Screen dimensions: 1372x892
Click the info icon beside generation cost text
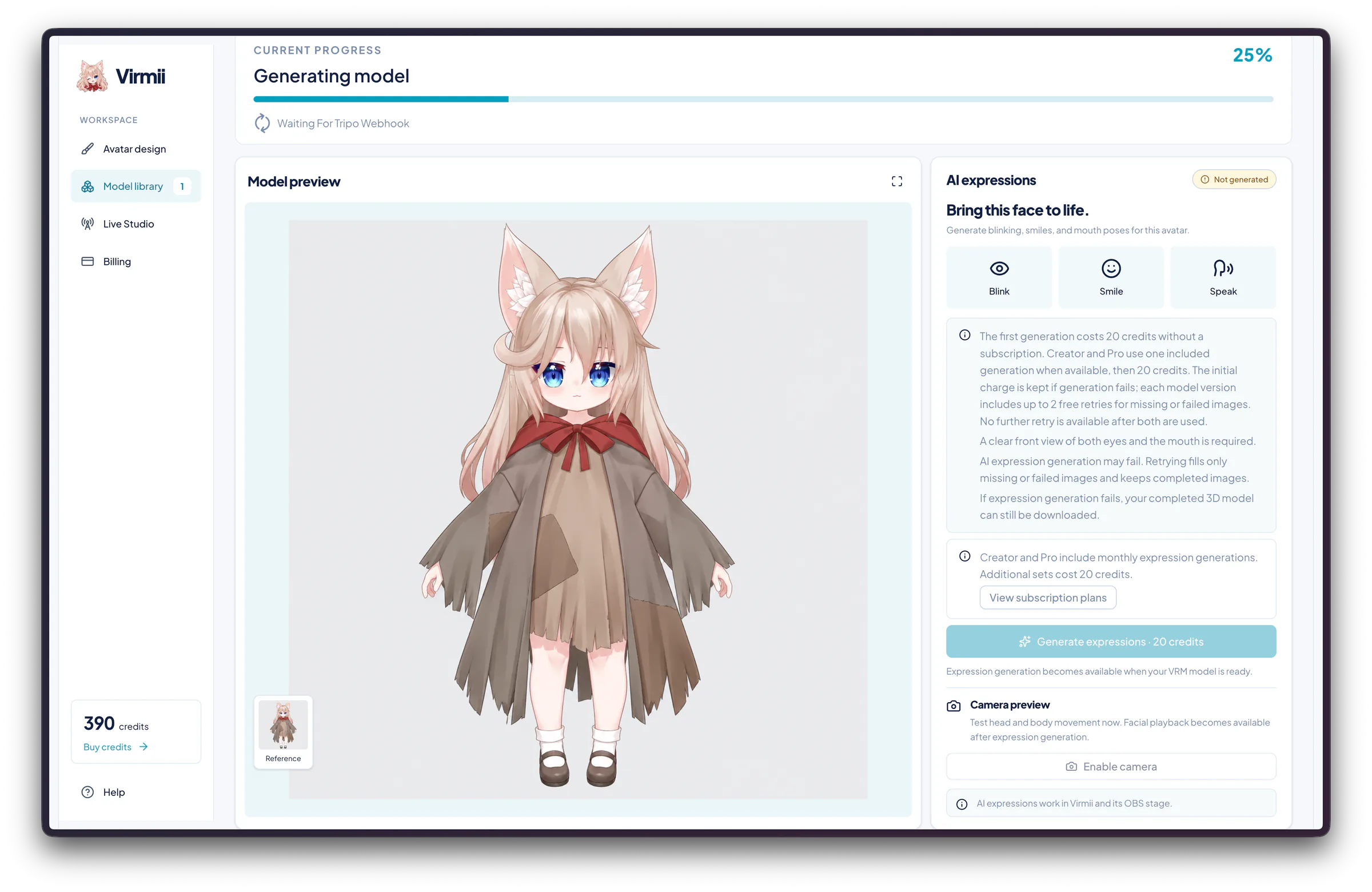tap(964, 335)
